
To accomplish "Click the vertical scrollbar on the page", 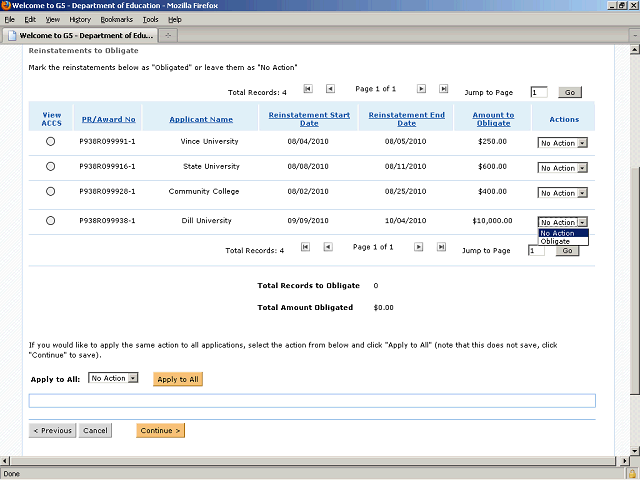I will 633,250.
